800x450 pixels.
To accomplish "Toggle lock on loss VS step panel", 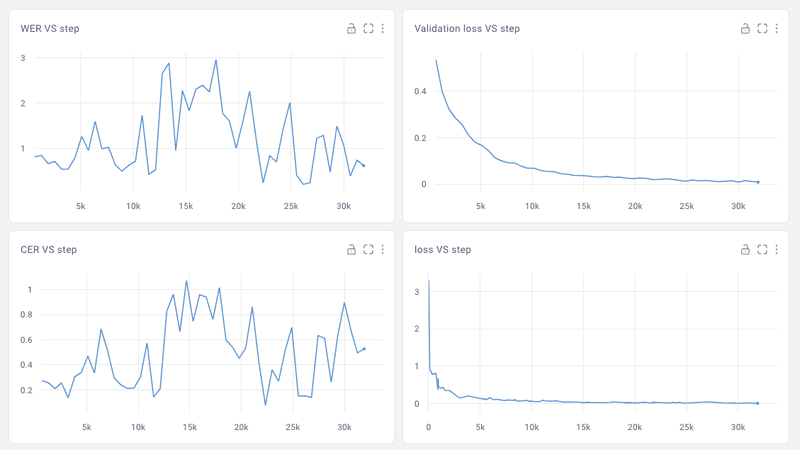I will [x=745, y=249].
